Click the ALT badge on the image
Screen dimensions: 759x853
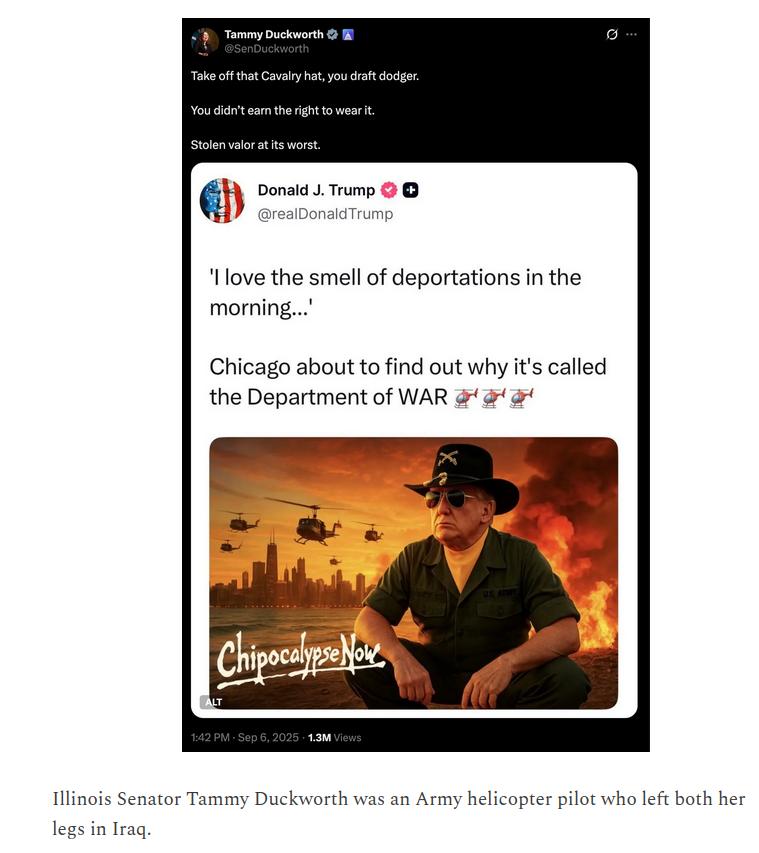pyautogui.click(x=212, y=702)
